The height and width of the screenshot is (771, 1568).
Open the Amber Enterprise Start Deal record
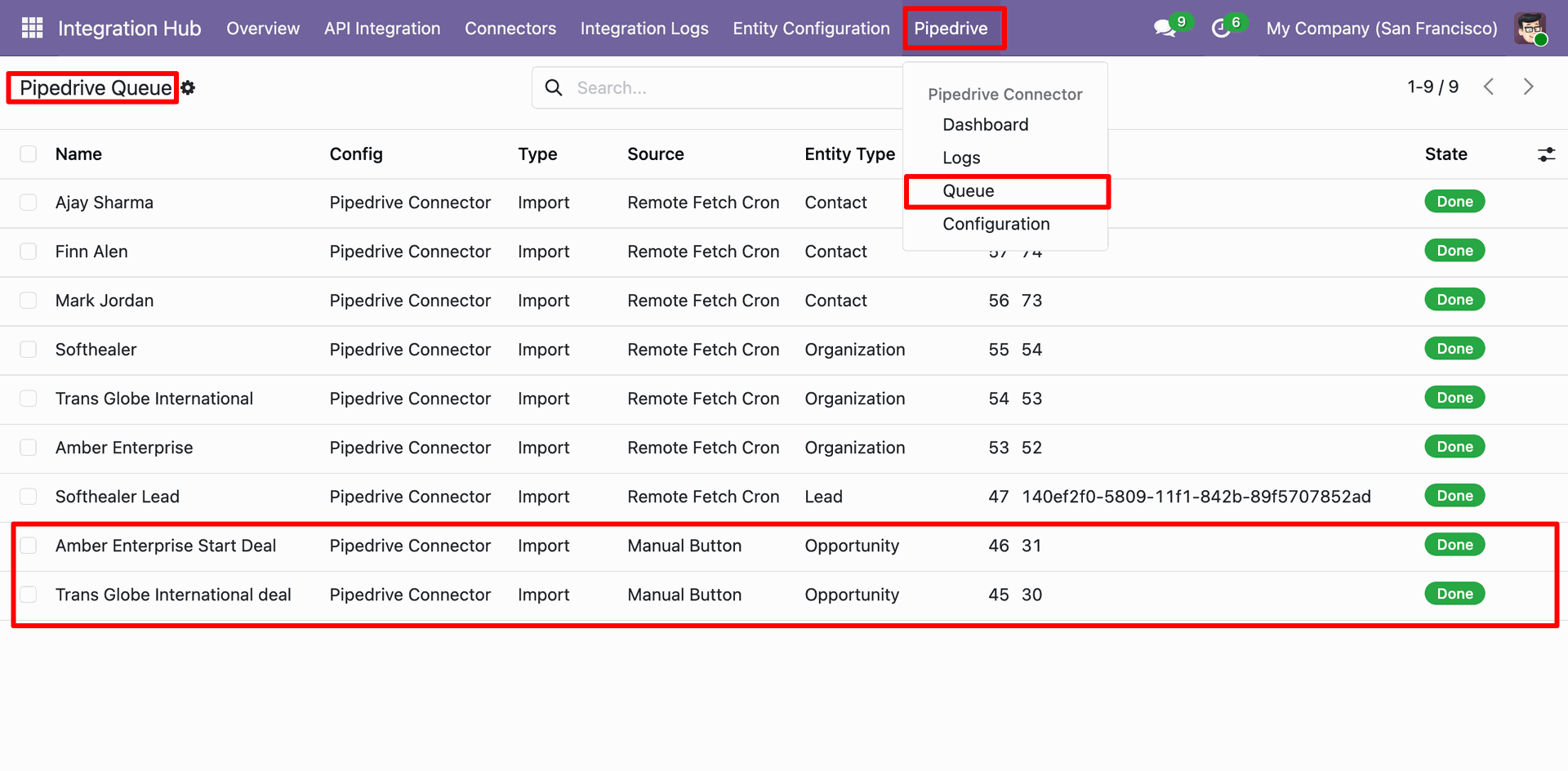(x=166, y=546)
